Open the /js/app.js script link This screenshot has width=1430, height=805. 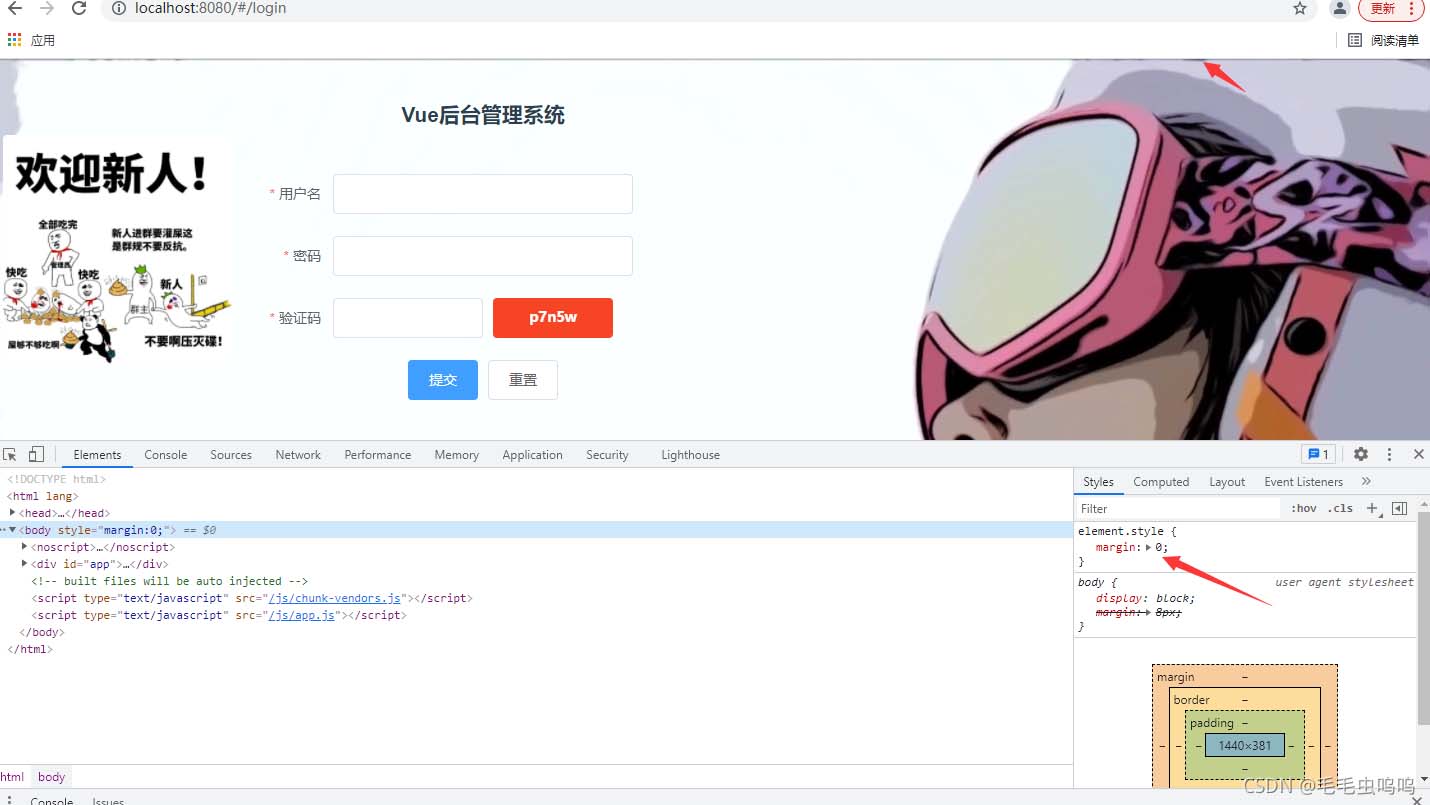point(300,615)
